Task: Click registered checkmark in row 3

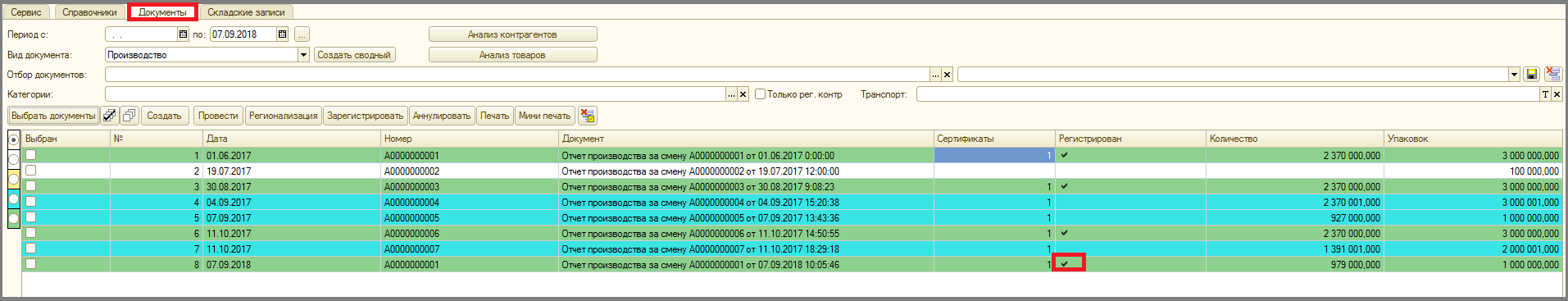Action: (x=1065, y=186)
